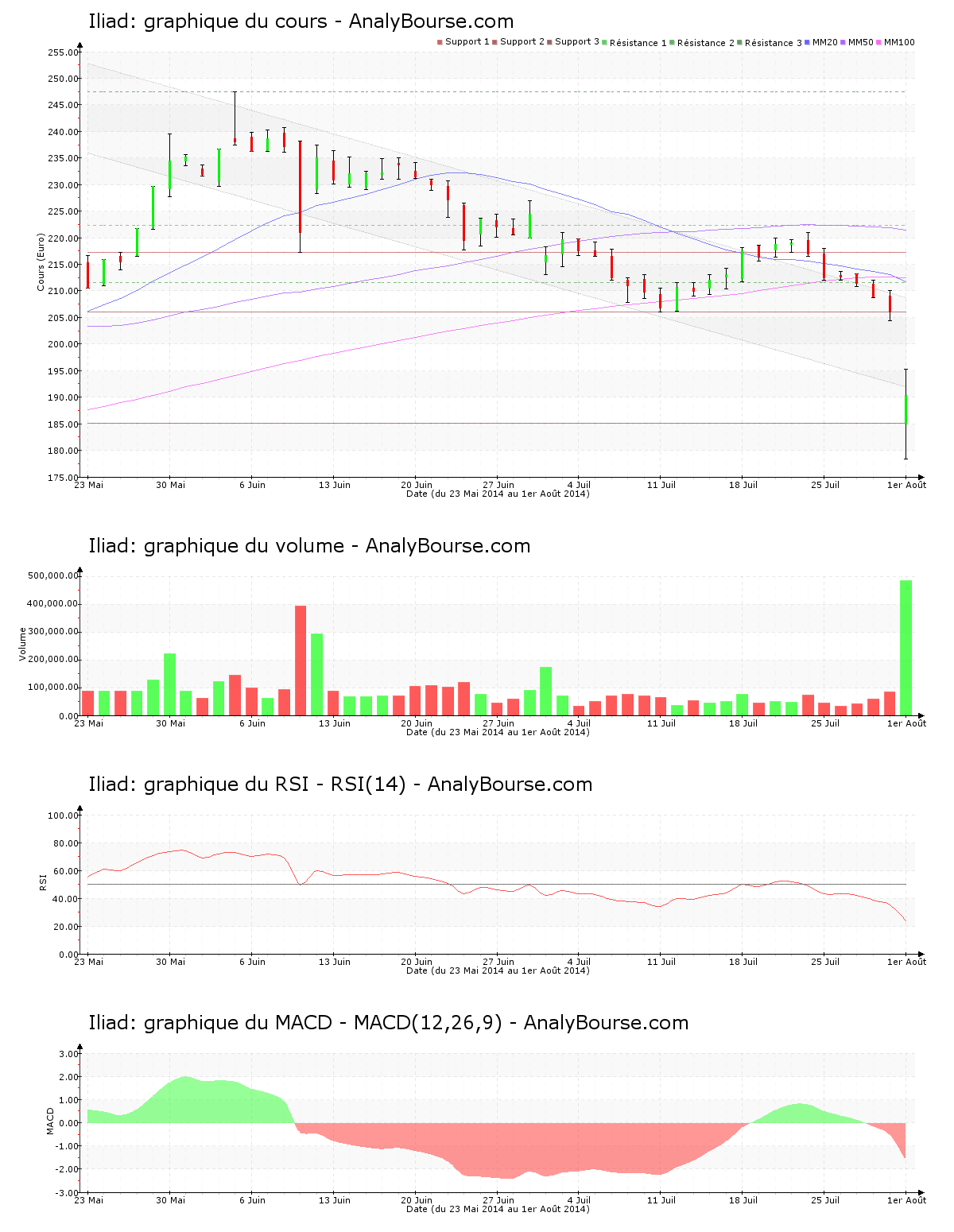Click the 500,000.00 value on volume axis
The width and height of the screenshot is (954, 1232).
(53, 575)
